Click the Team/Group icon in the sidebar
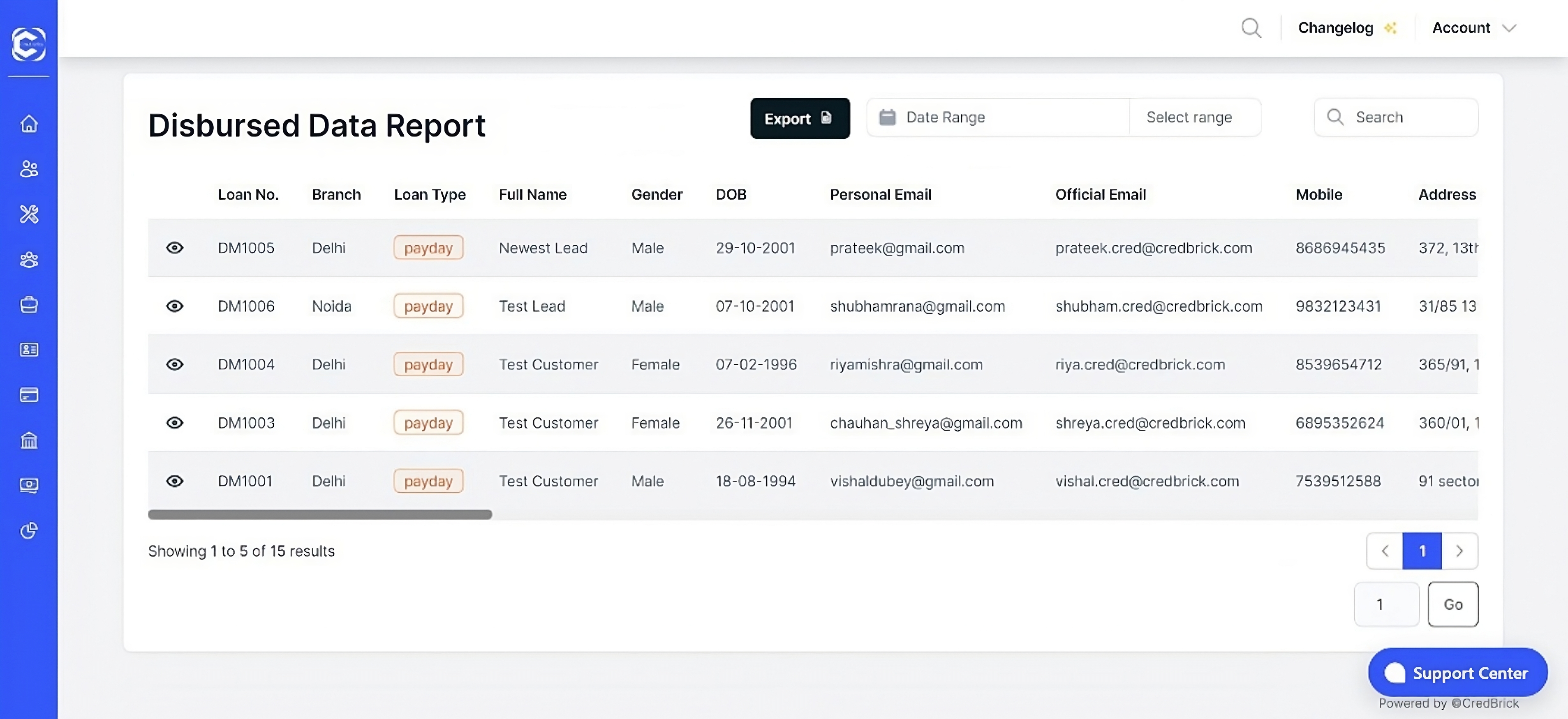 (x=29, y=260)
